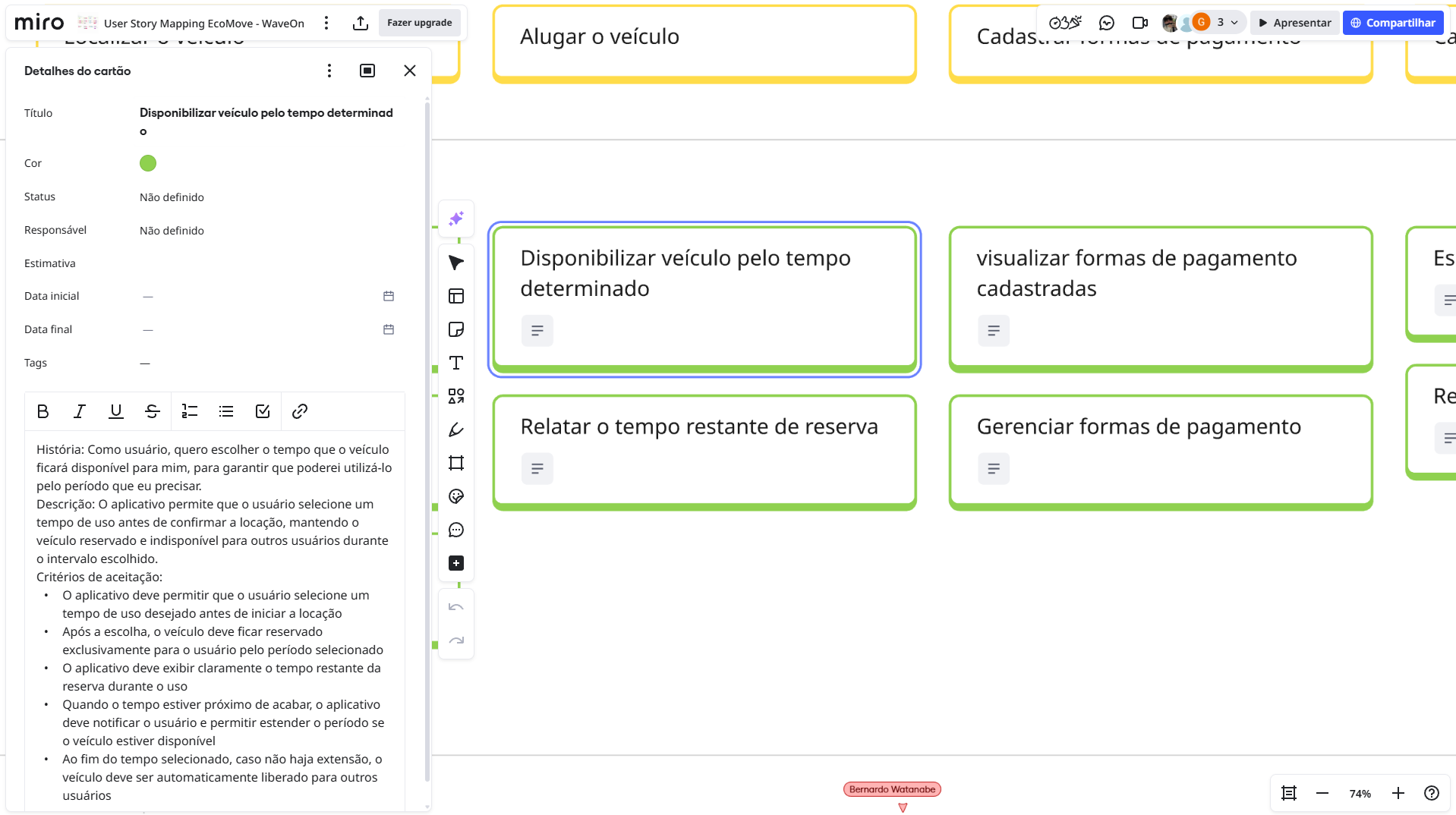Open Status field showing Não definido
Viewport: 1456px width, 815px height.
click(x=172, y=197)
